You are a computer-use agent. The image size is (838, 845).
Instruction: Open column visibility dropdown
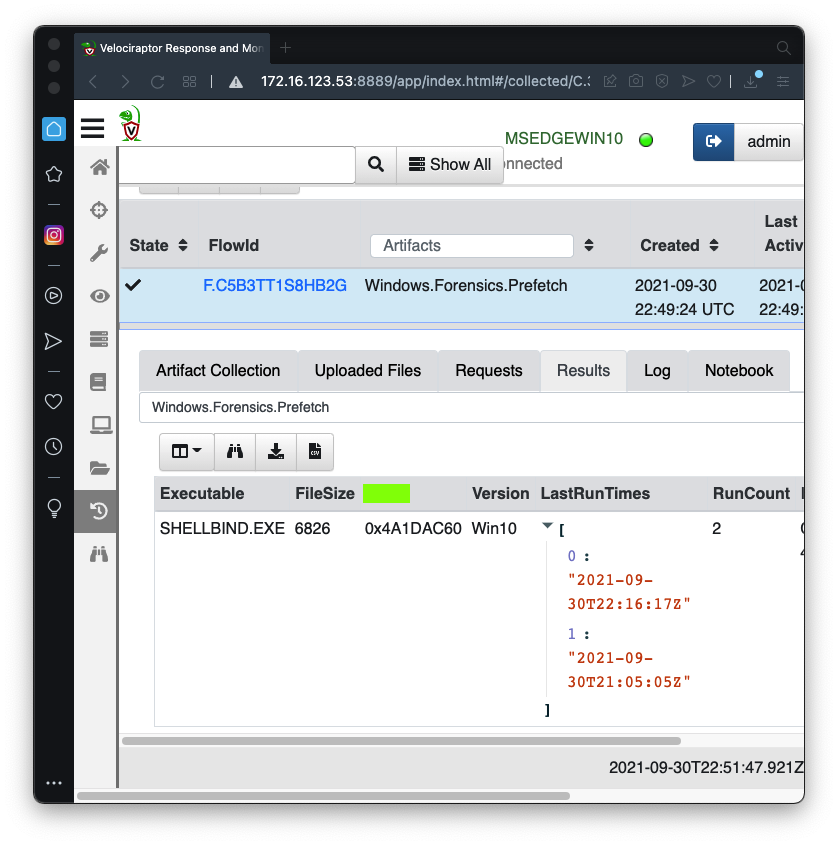[186, 451]
